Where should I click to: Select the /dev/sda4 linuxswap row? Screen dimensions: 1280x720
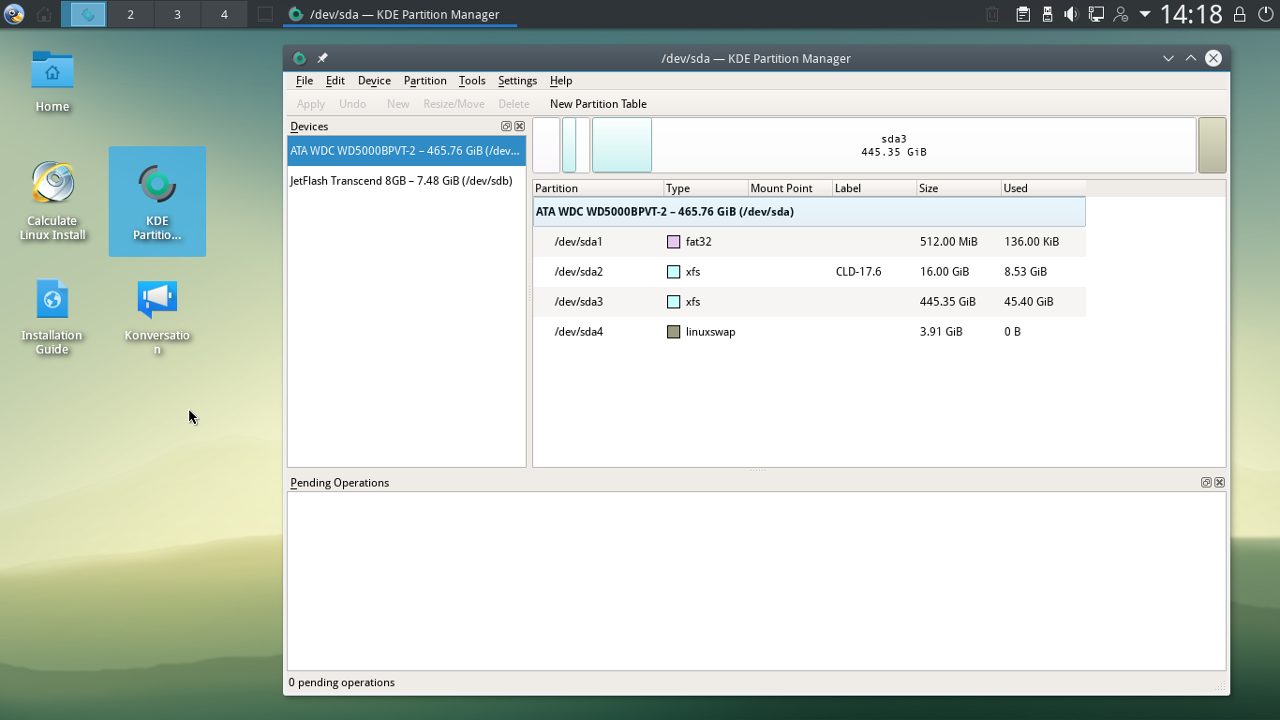[x=809, y=331]
